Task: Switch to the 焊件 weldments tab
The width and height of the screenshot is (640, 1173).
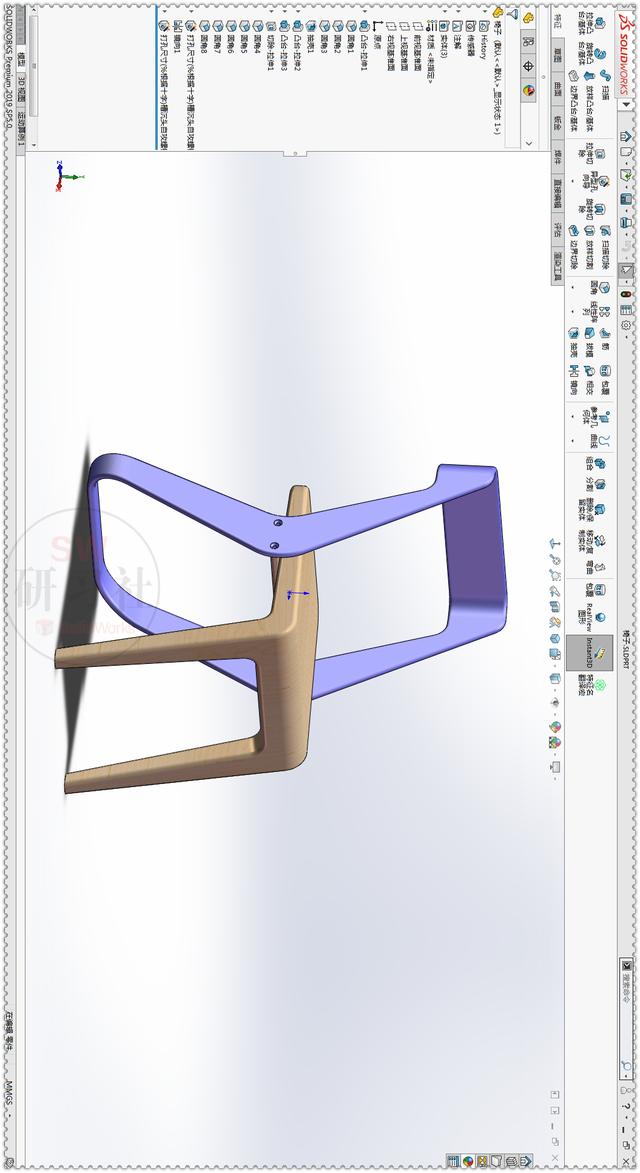Action: (x=559, y=156)
